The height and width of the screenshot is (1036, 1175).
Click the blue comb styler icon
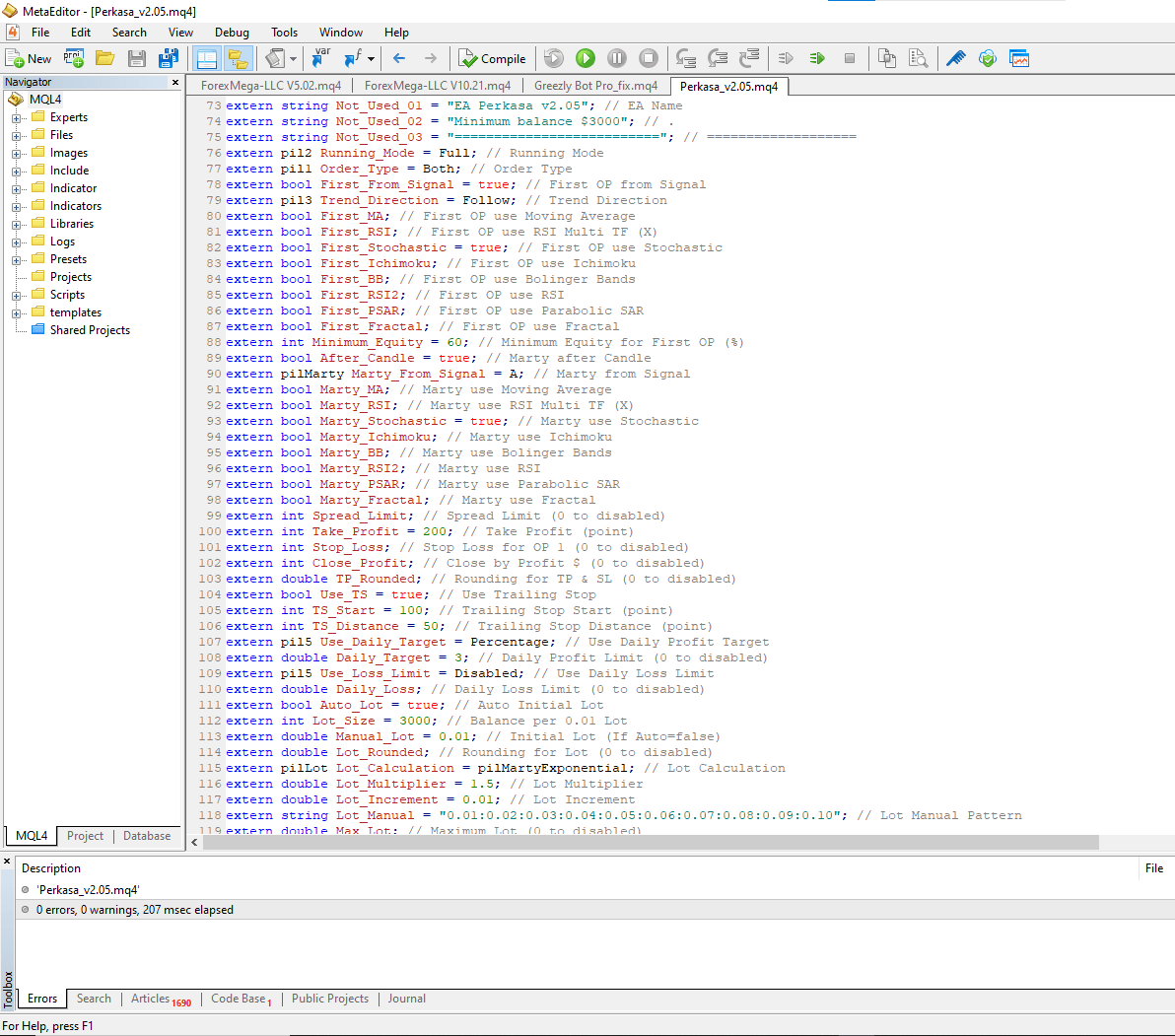[x=955, y=58]
